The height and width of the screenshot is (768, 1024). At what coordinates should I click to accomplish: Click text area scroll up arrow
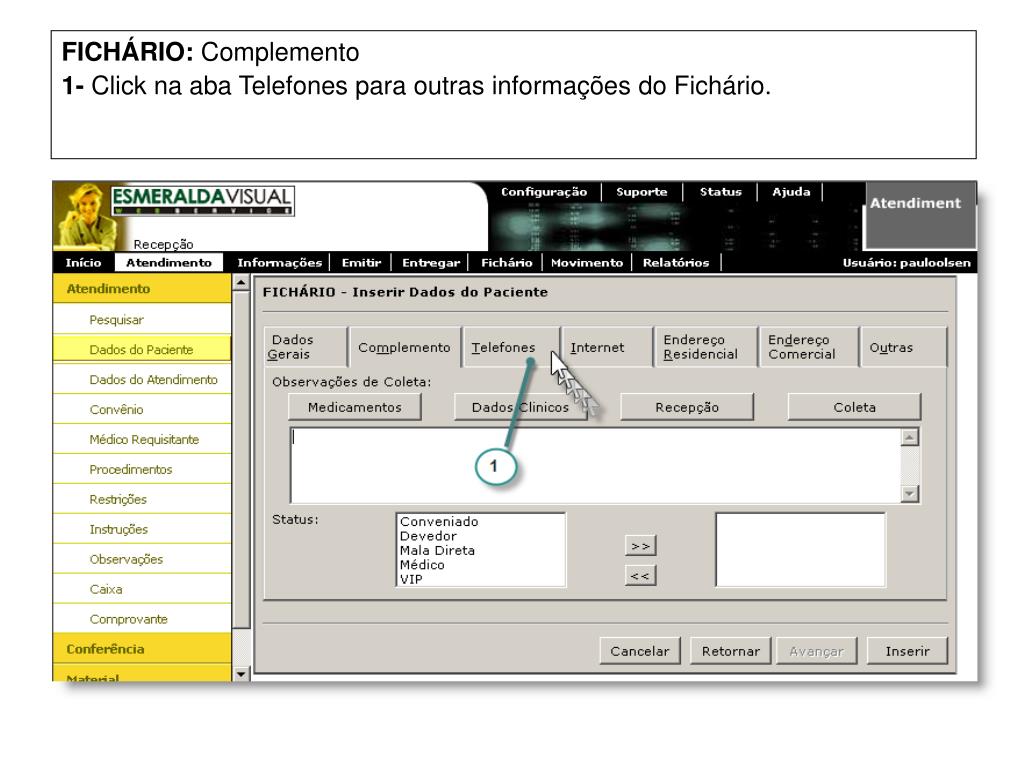(910, 437)
